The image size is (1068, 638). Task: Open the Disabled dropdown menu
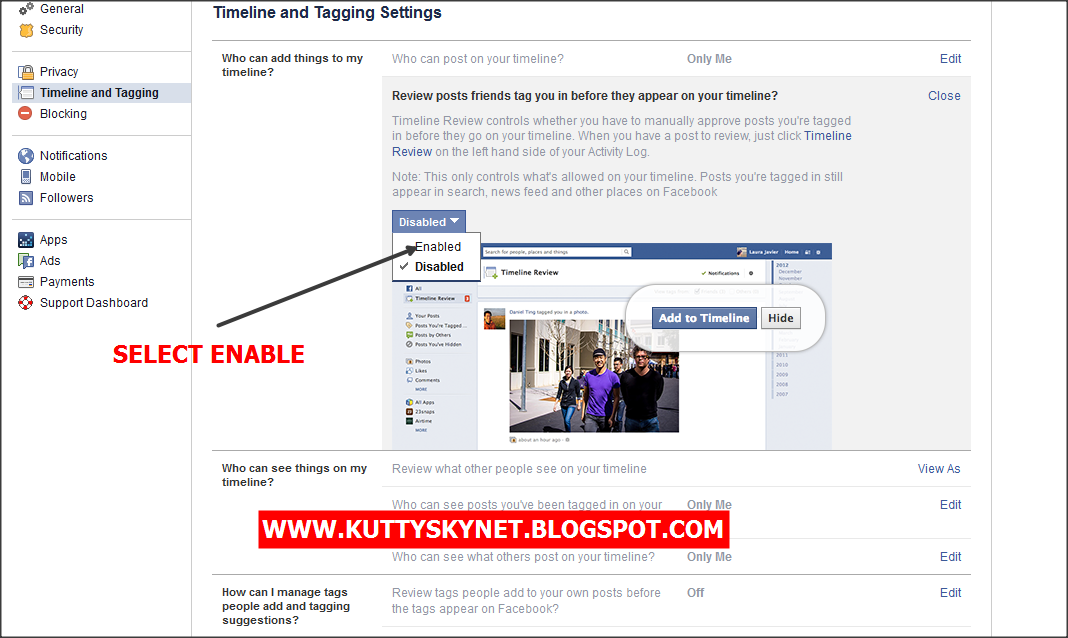(429, 221)
